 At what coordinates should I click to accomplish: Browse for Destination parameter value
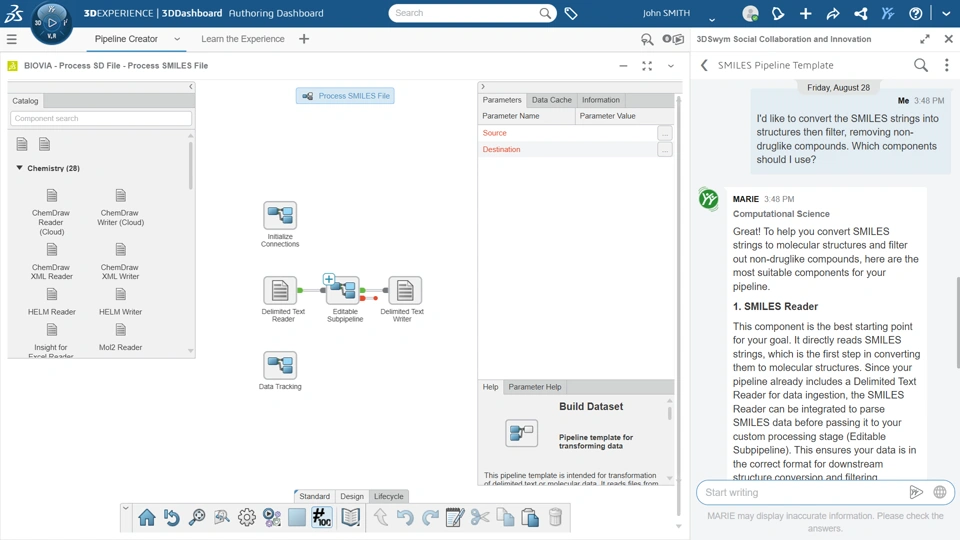coord(664,149)
